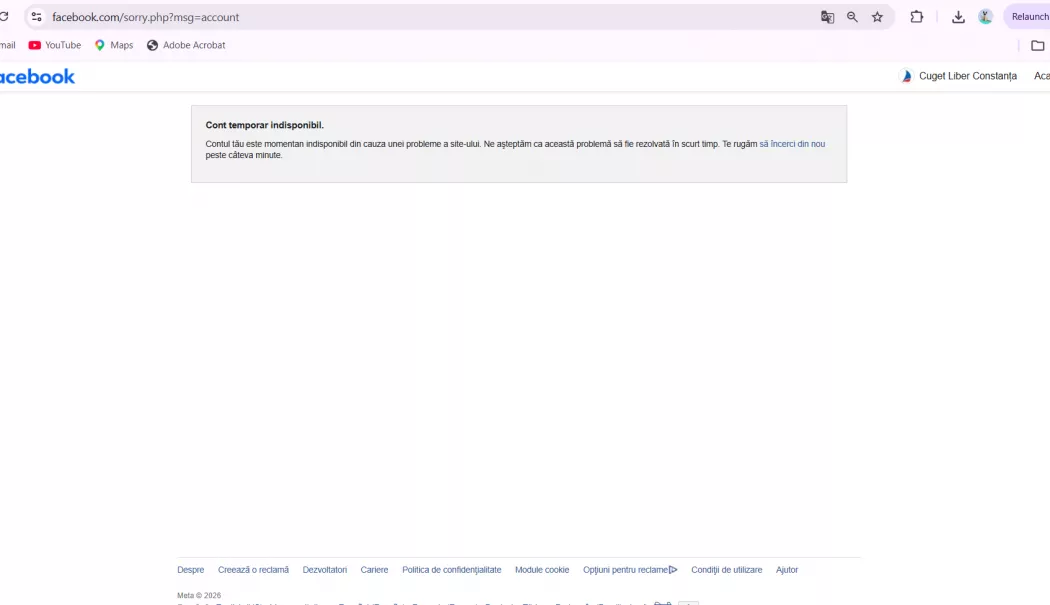Open site information icon in address bar
The image size is (1050, 605).
[36, 17]
